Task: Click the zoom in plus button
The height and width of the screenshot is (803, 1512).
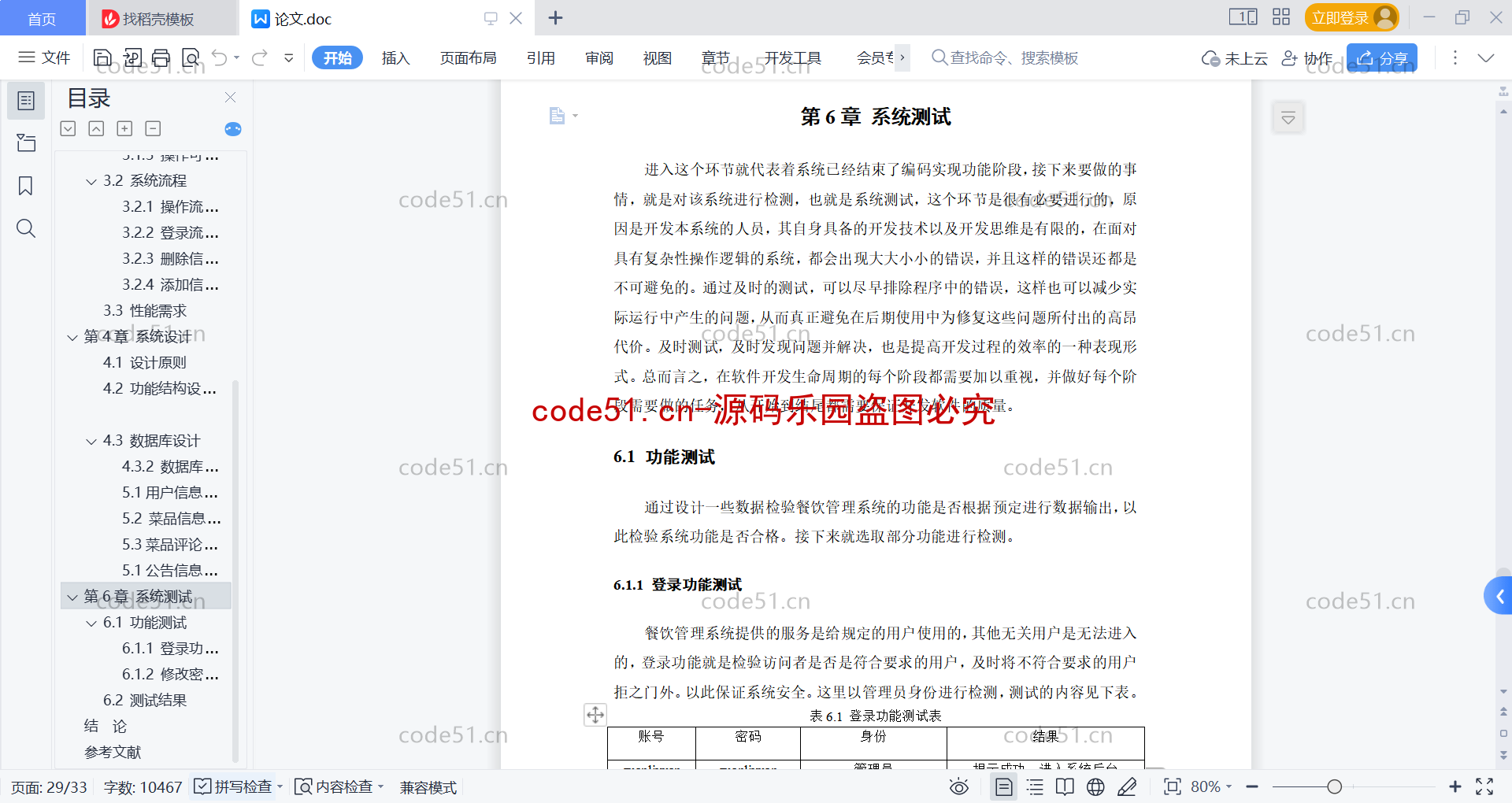Action: click(1455, 786)
